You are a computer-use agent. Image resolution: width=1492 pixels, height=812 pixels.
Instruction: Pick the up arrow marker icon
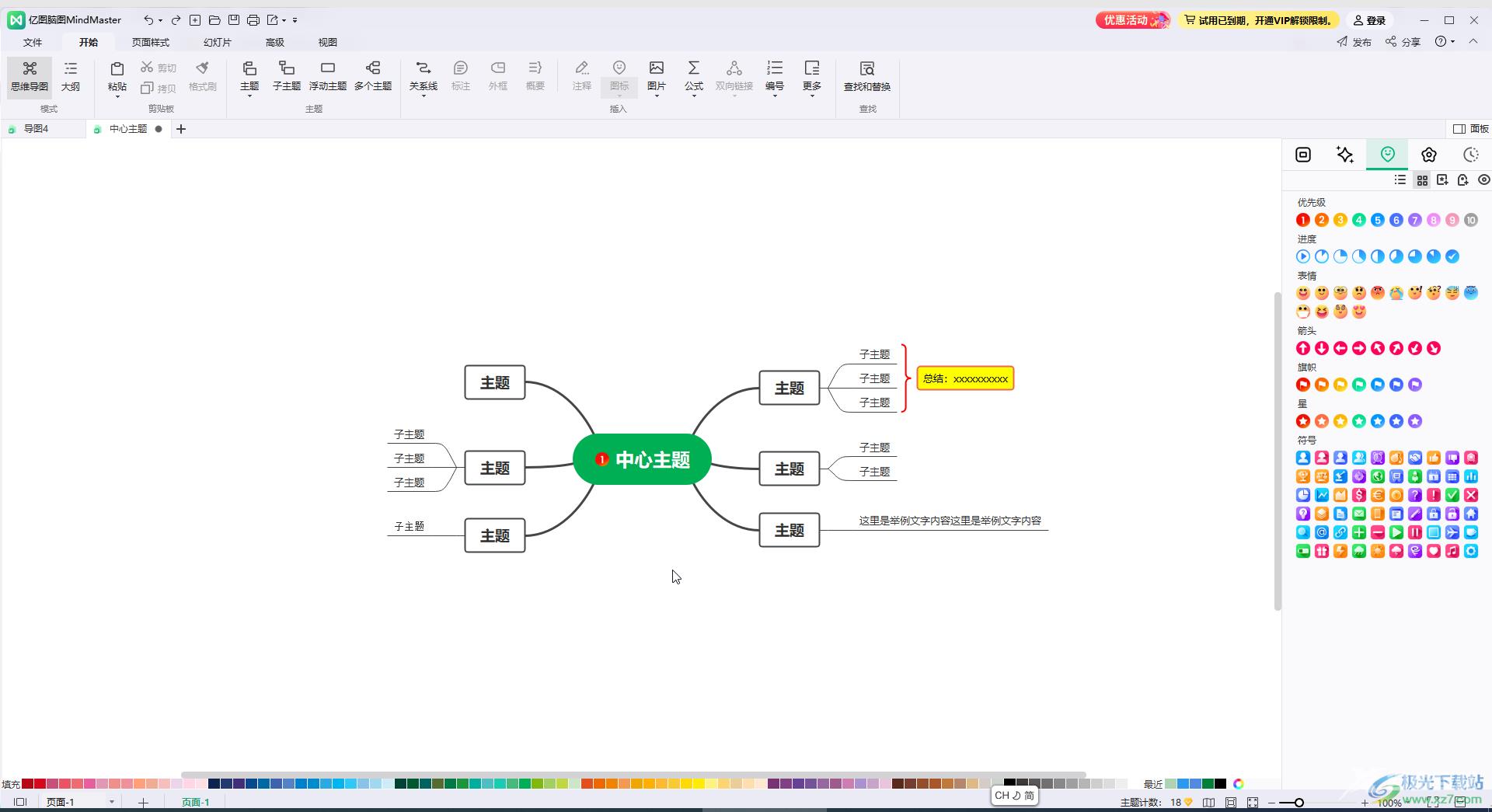click(x=1303, y=348)
